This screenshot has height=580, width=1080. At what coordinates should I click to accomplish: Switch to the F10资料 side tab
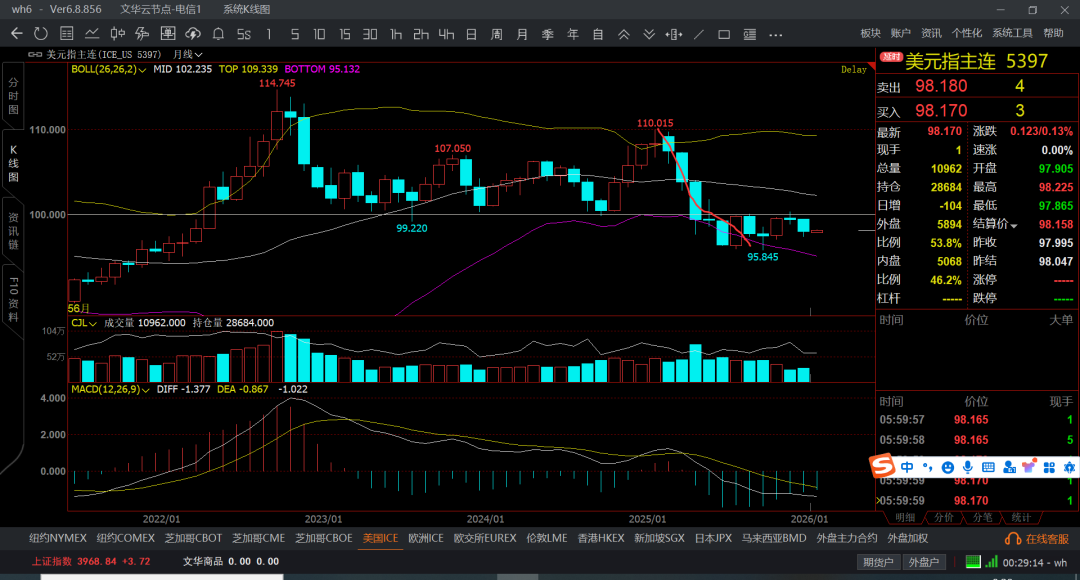pyautogui.click(x=13, y=300)
